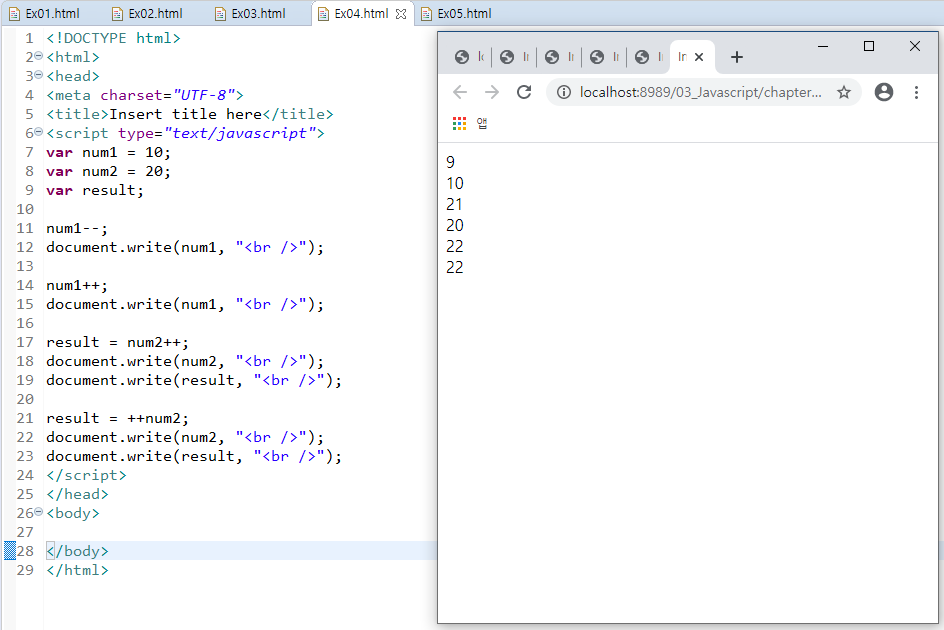Click the Ex01.html file icon
The height and width of the screenshot is (630, 944).
tap(14, 14)
